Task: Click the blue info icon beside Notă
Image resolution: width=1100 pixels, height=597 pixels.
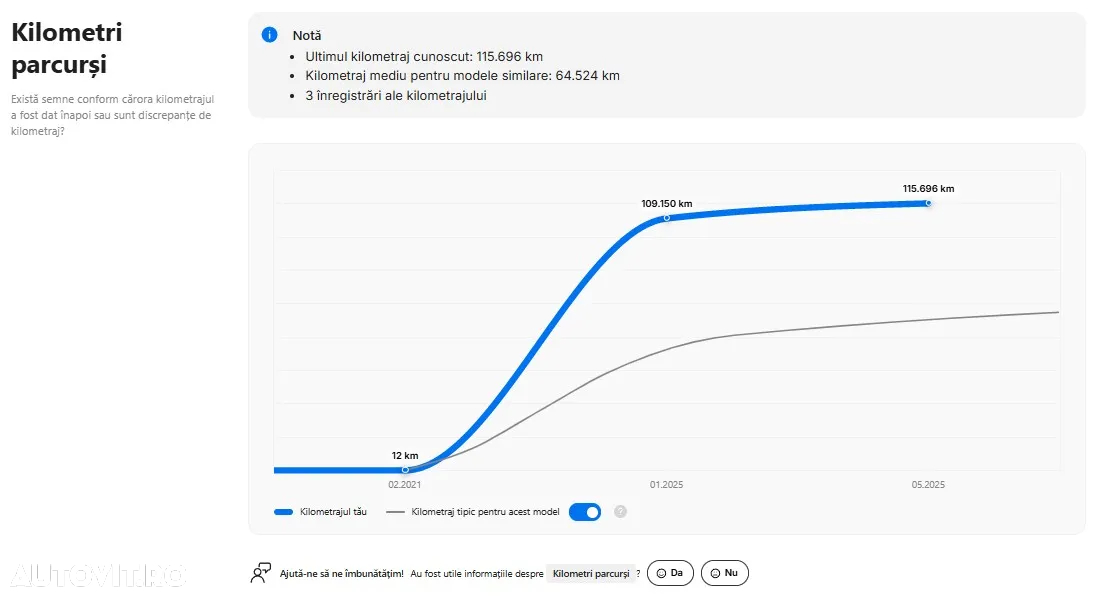Action: coord(269,35)
